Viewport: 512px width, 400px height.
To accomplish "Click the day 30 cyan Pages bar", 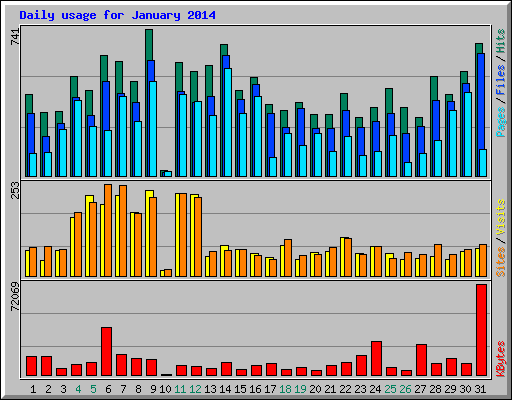I will (468, 134).
